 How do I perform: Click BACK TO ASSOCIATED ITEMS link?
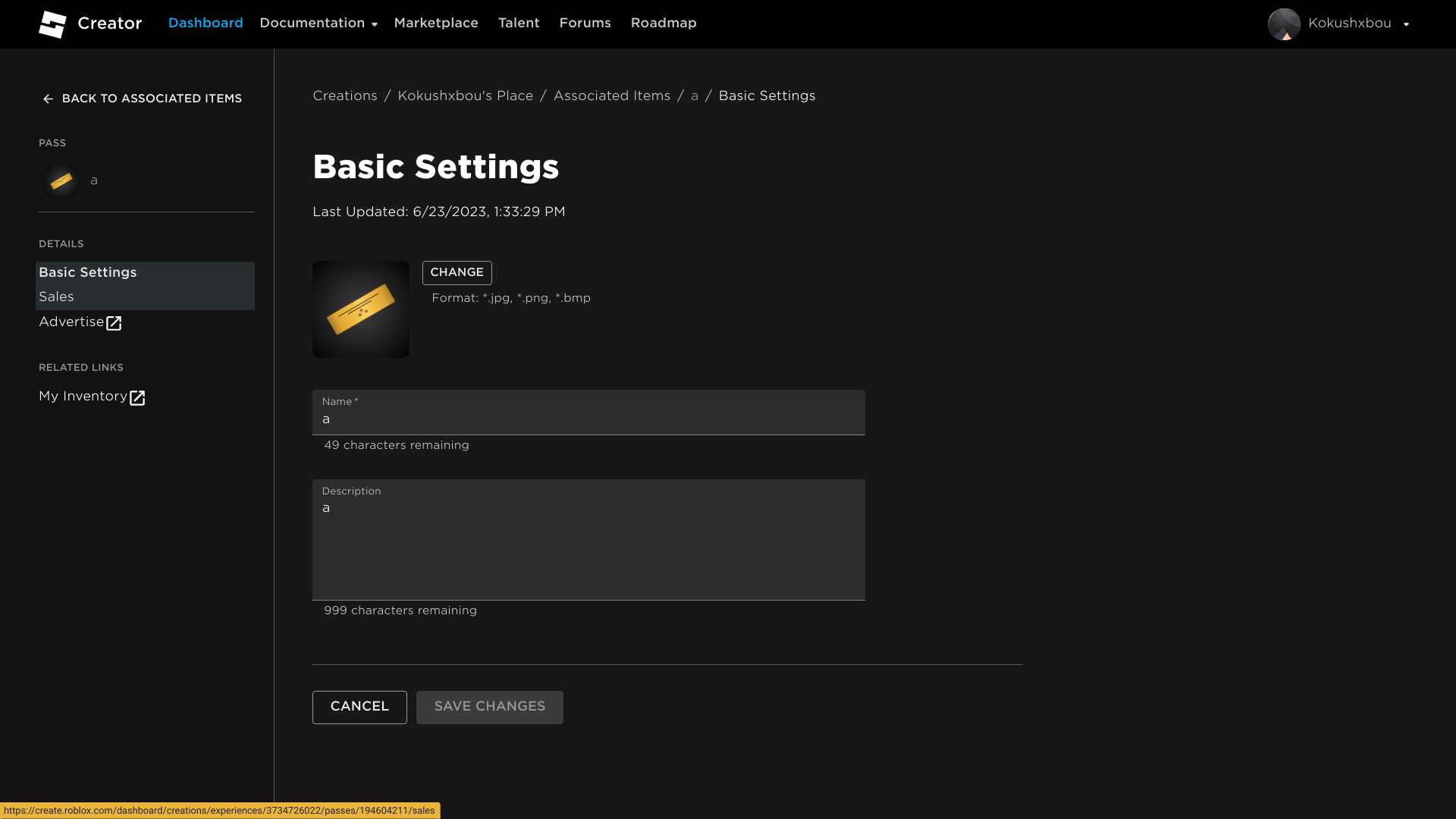pos(142,99)
